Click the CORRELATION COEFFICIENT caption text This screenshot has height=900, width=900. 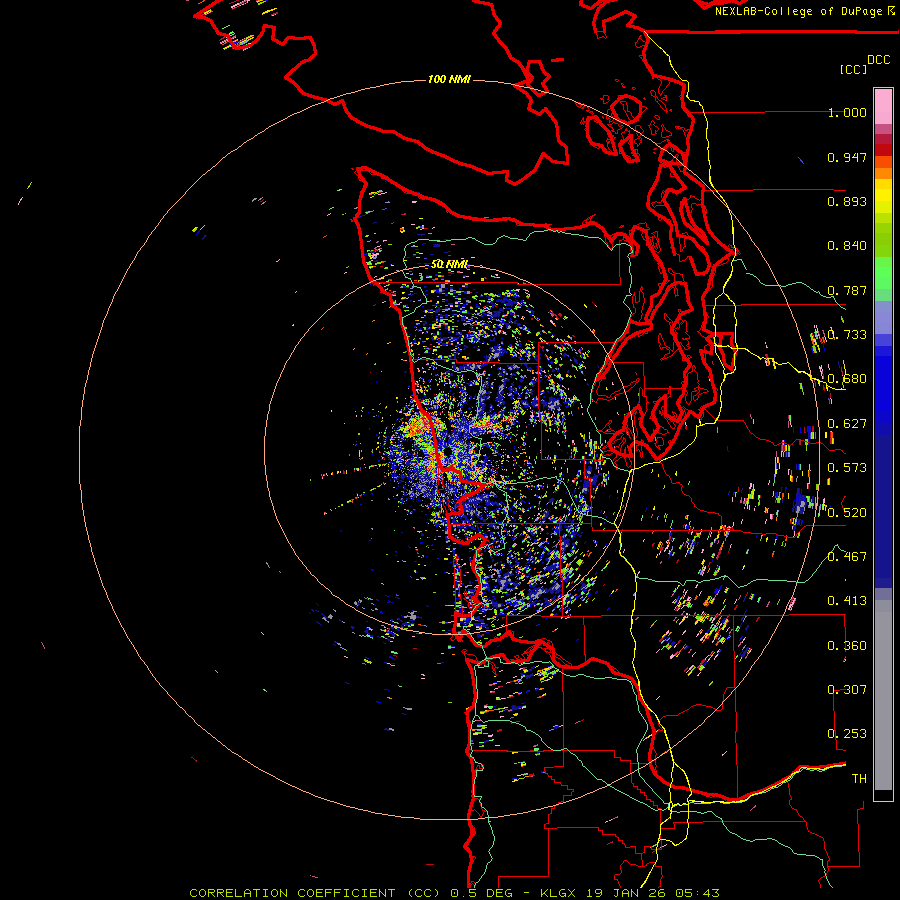pos(292,893)
